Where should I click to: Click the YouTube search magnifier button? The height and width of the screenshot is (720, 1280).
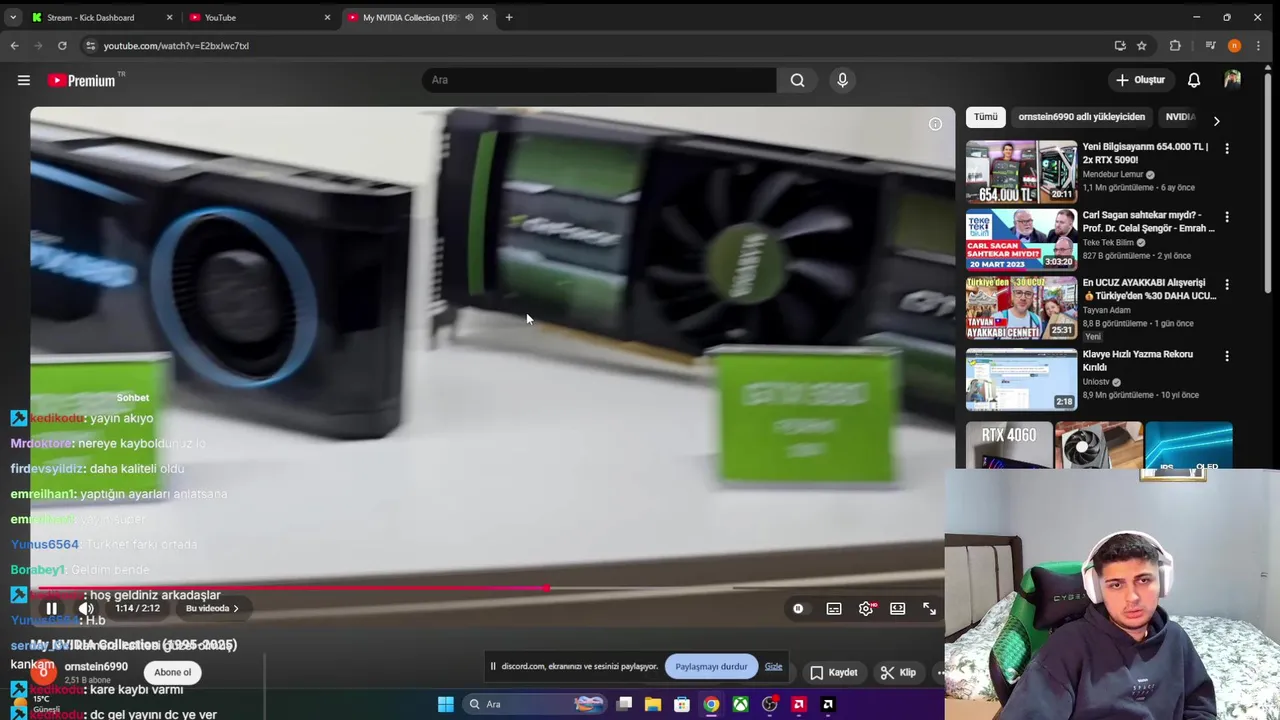pyautogui.click(x=797, y=80)
